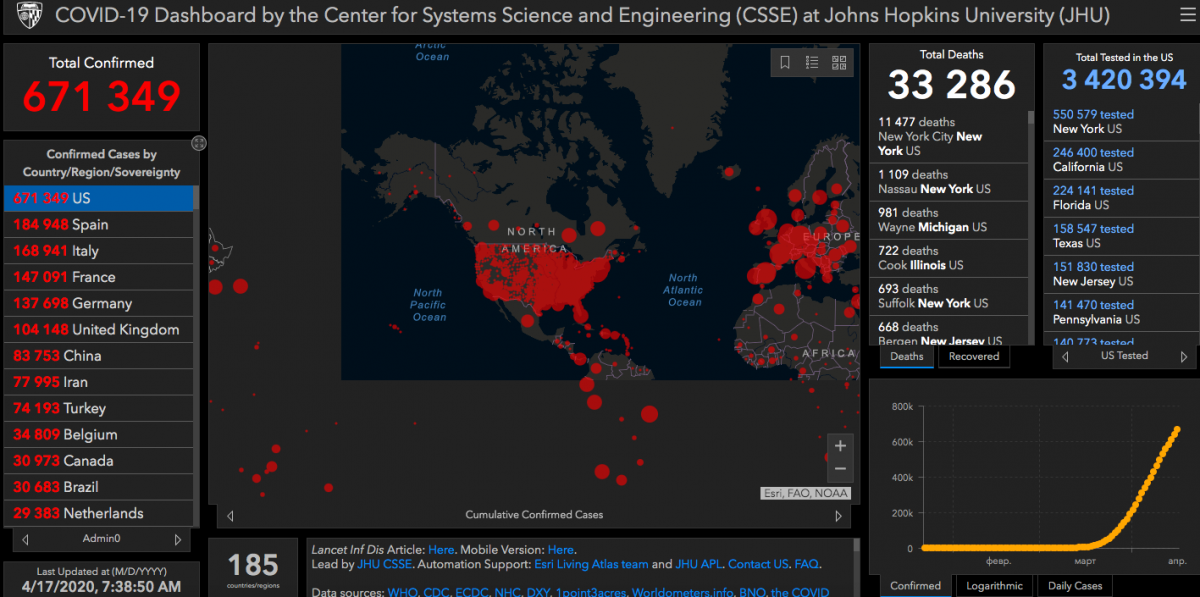Click the Johns Hopkins shield logo
The image size is (1200, 597).
pyautogui.click(x=29, y=16)
